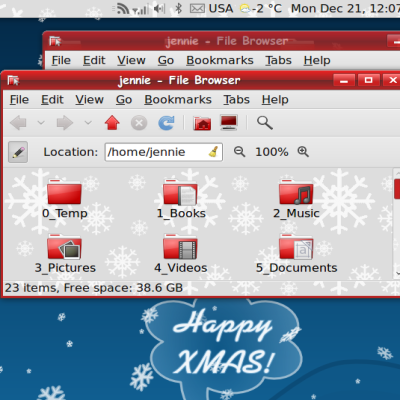Screen dimensions: 400x400
Task: Select the 0_Temp folder
Action: click(65, 199)
